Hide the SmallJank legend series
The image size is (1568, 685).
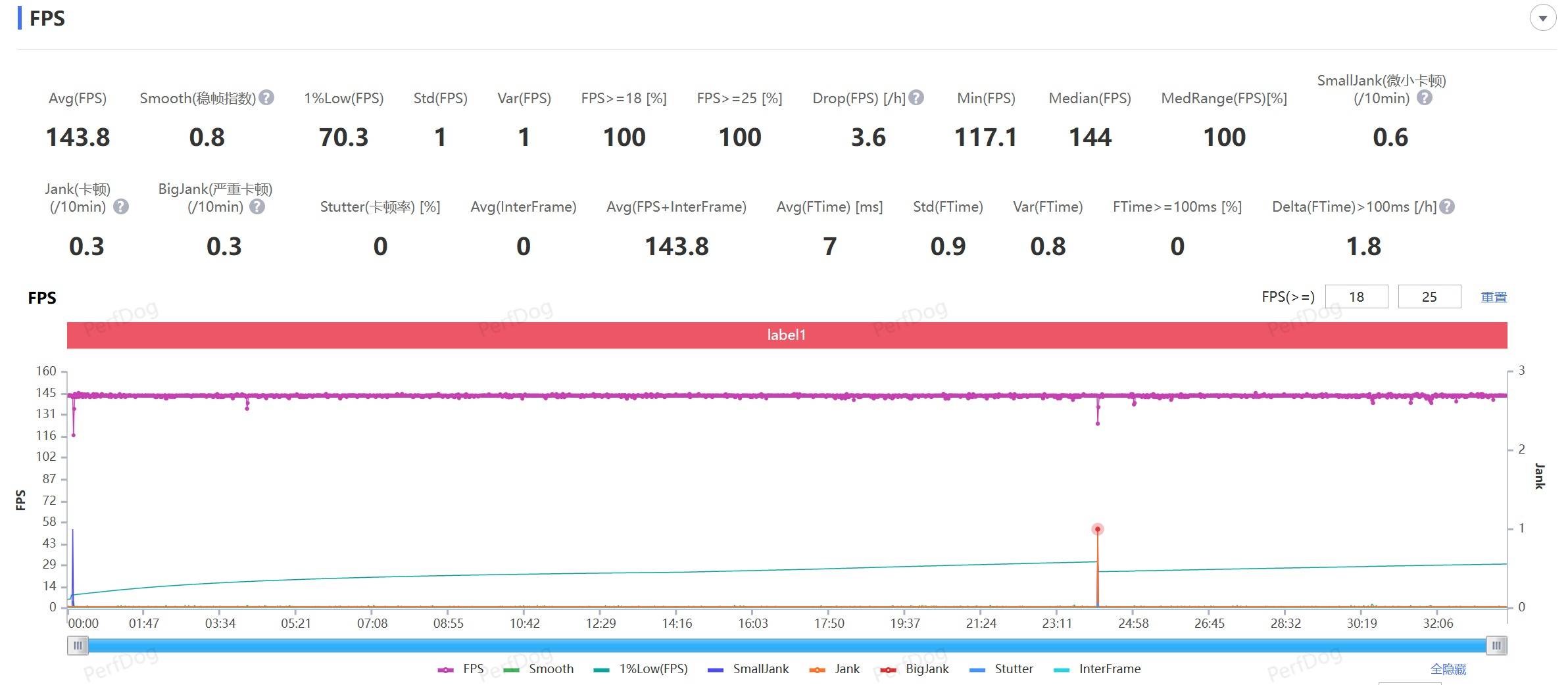click(x=748, y=669)
